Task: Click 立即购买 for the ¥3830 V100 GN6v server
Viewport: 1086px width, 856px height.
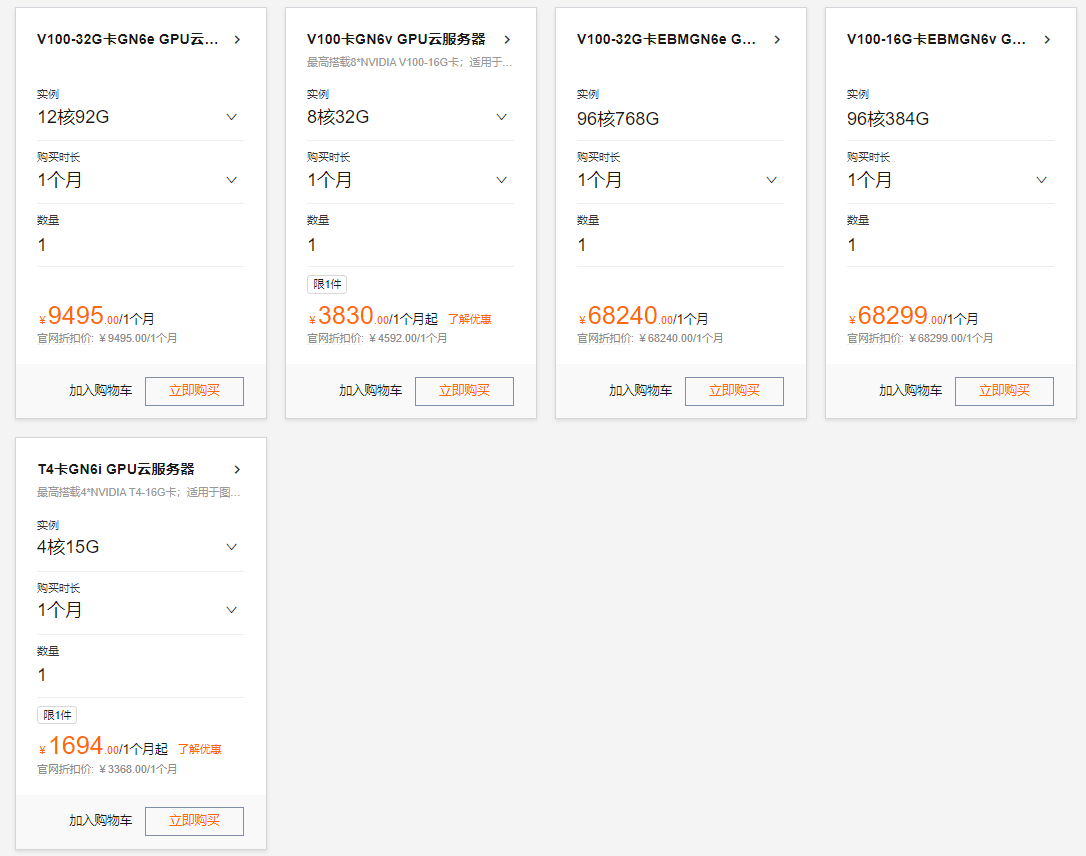Action: coord(464,391)
